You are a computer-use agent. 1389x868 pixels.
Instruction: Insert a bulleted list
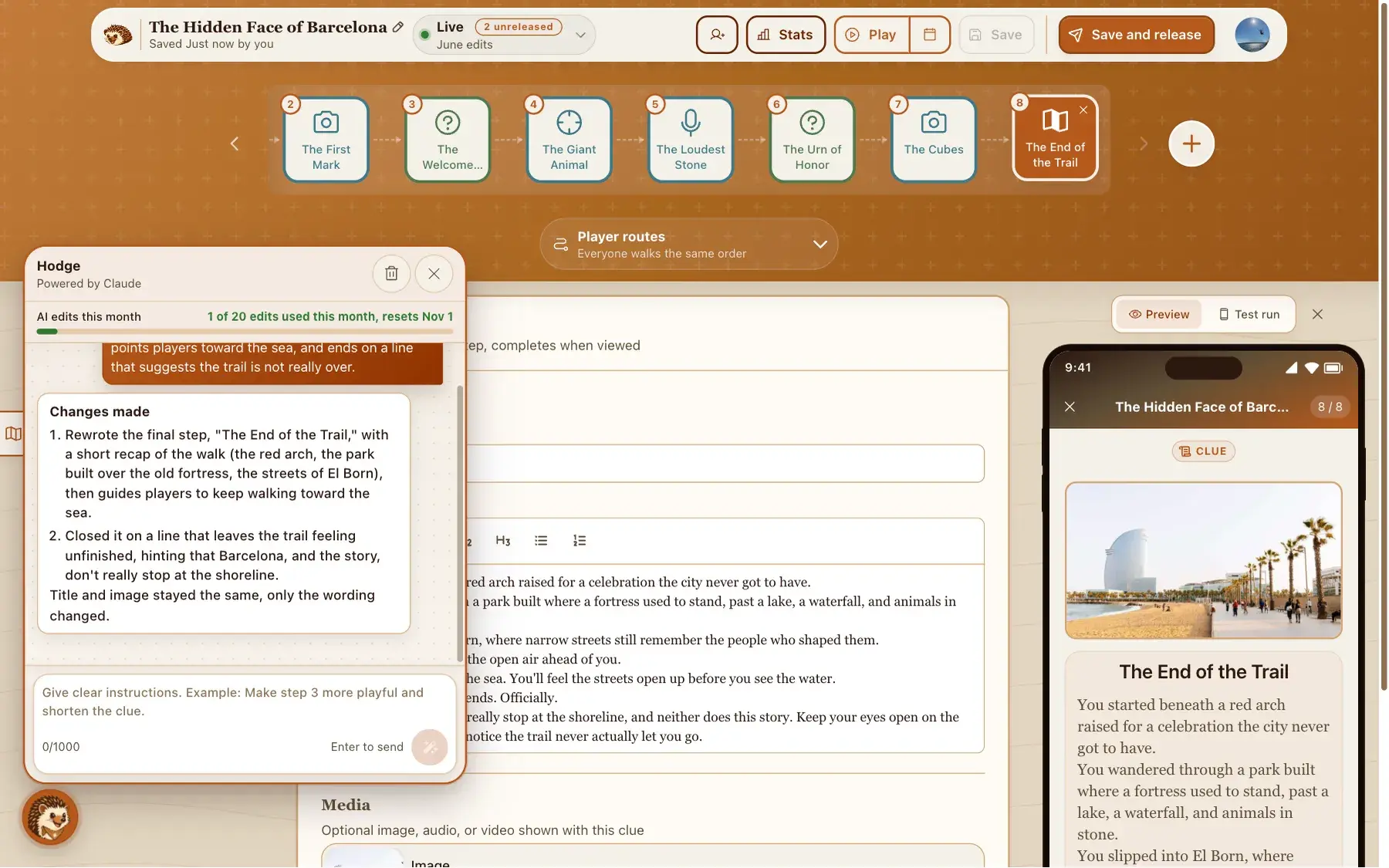(541, 541)
